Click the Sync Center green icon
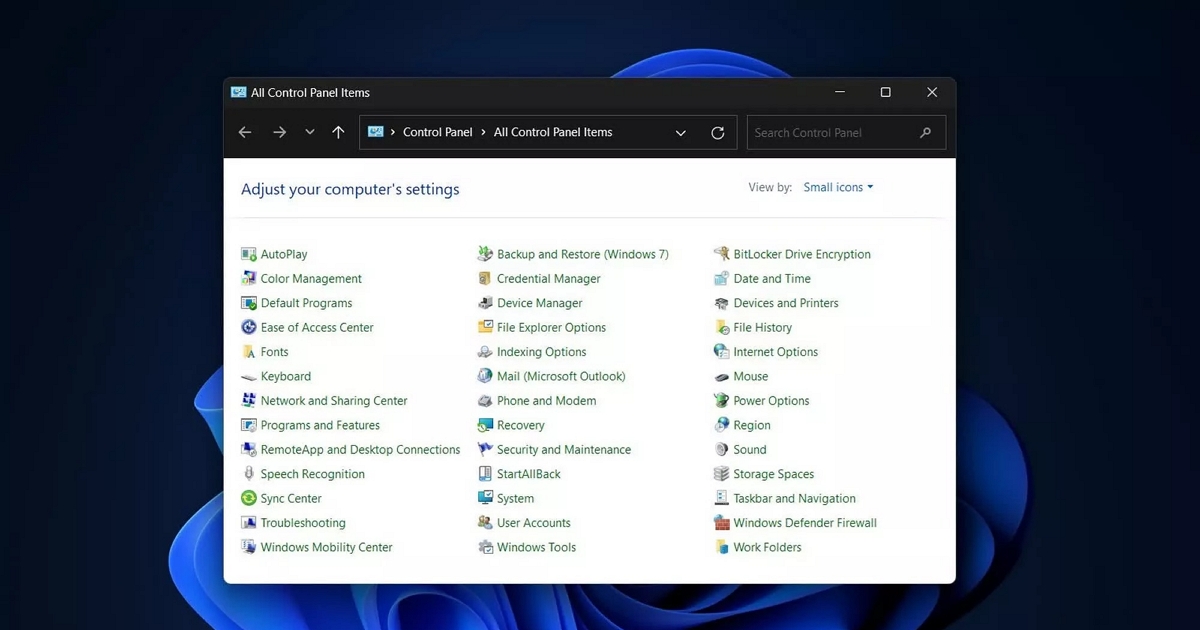Image resolution: width=1200 pixels, height=630 pixels. click(249, 498)
